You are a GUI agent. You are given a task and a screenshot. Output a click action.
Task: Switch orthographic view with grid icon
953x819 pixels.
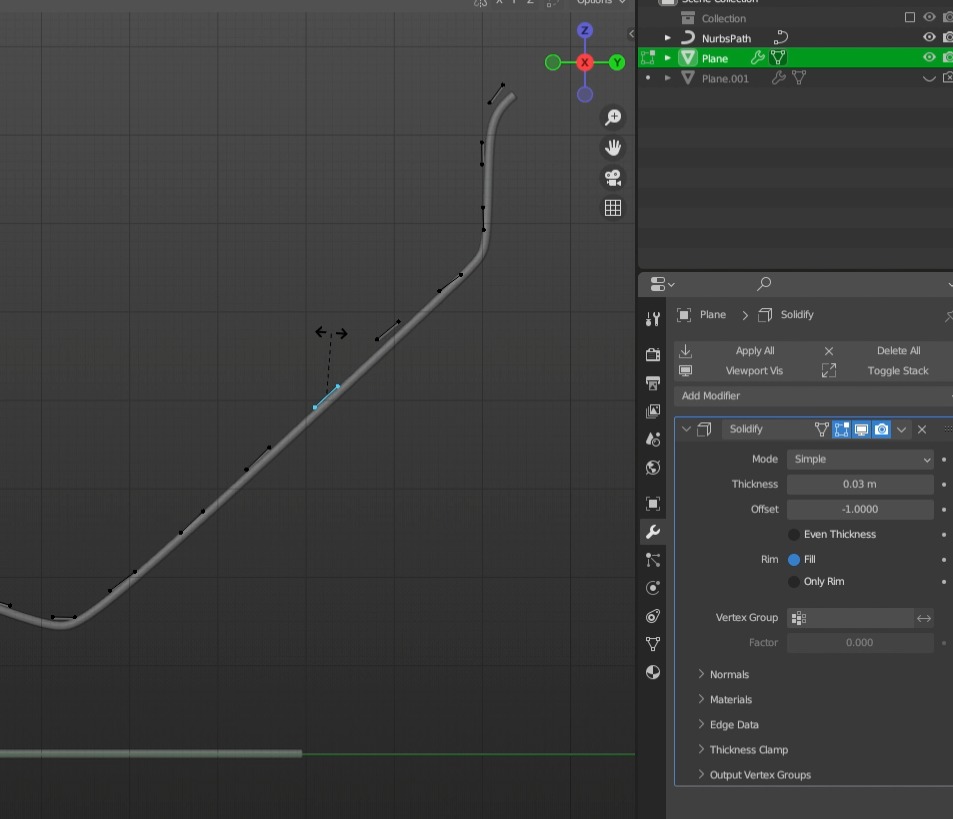coord(613,208)
